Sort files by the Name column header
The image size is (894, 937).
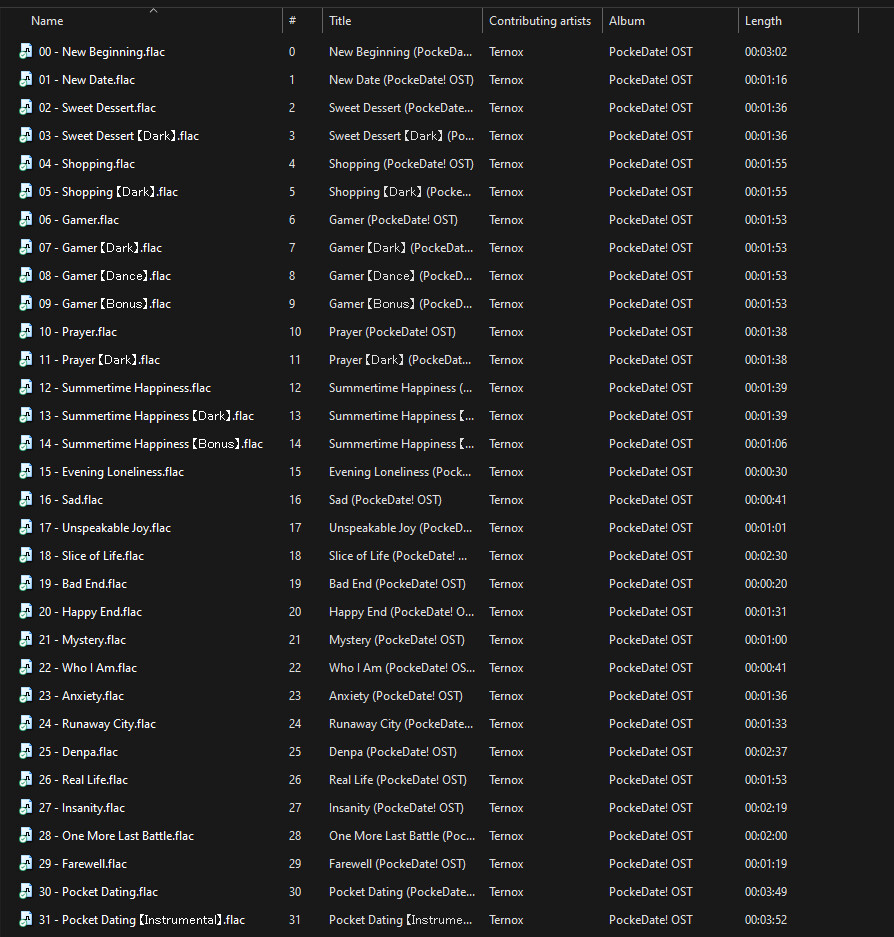click(47, 21)
